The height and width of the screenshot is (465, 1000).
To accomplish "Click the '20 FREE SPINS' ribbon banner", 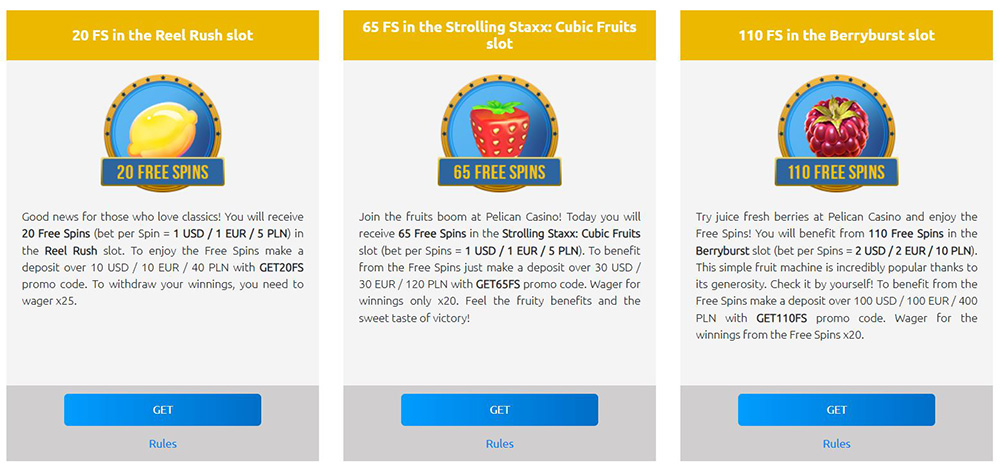I will click(162, 172).
